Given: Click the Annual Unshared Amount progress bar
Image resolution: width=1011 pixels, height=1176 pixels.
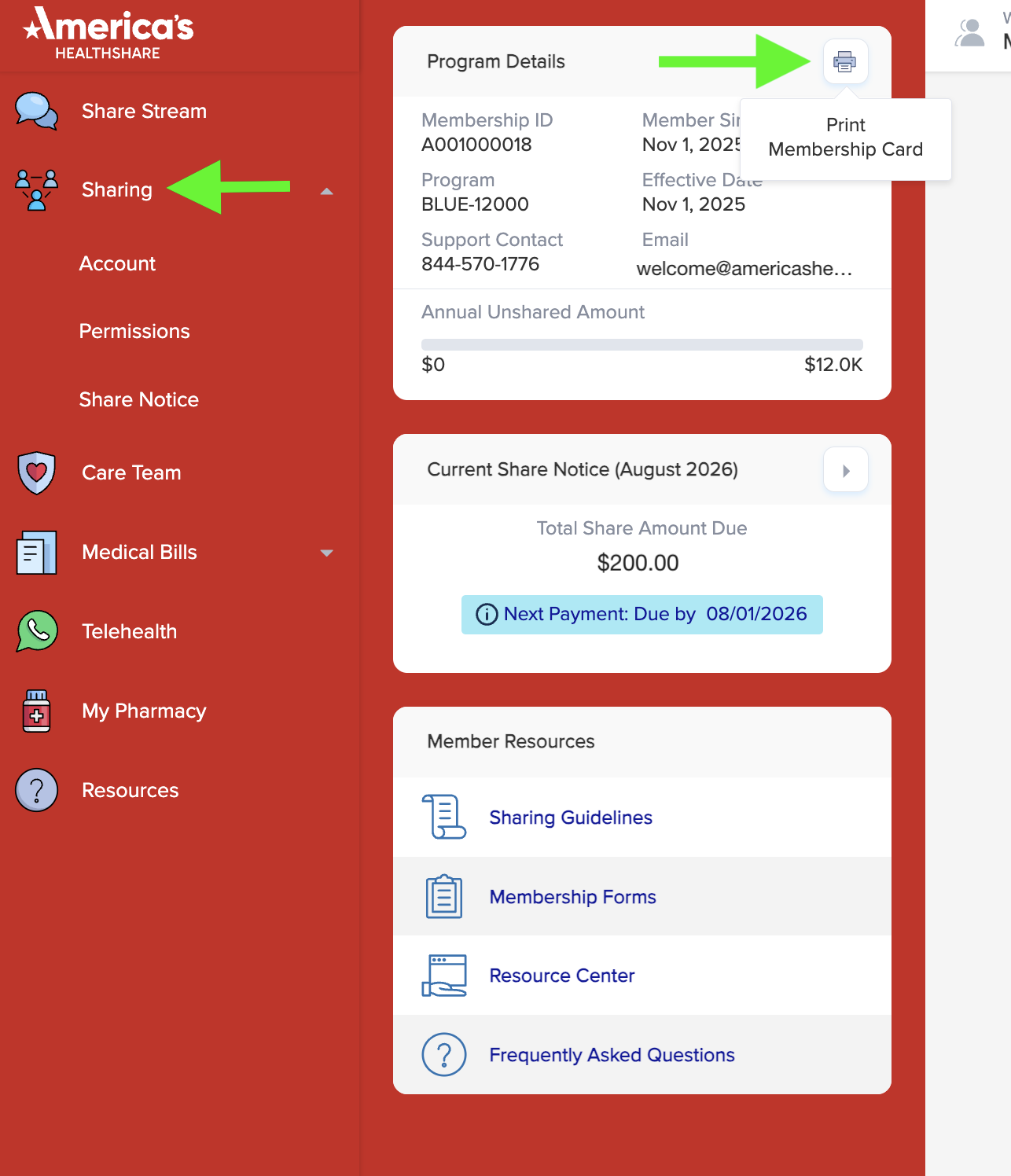Looking at the screenshot, I should click(642, 344).
